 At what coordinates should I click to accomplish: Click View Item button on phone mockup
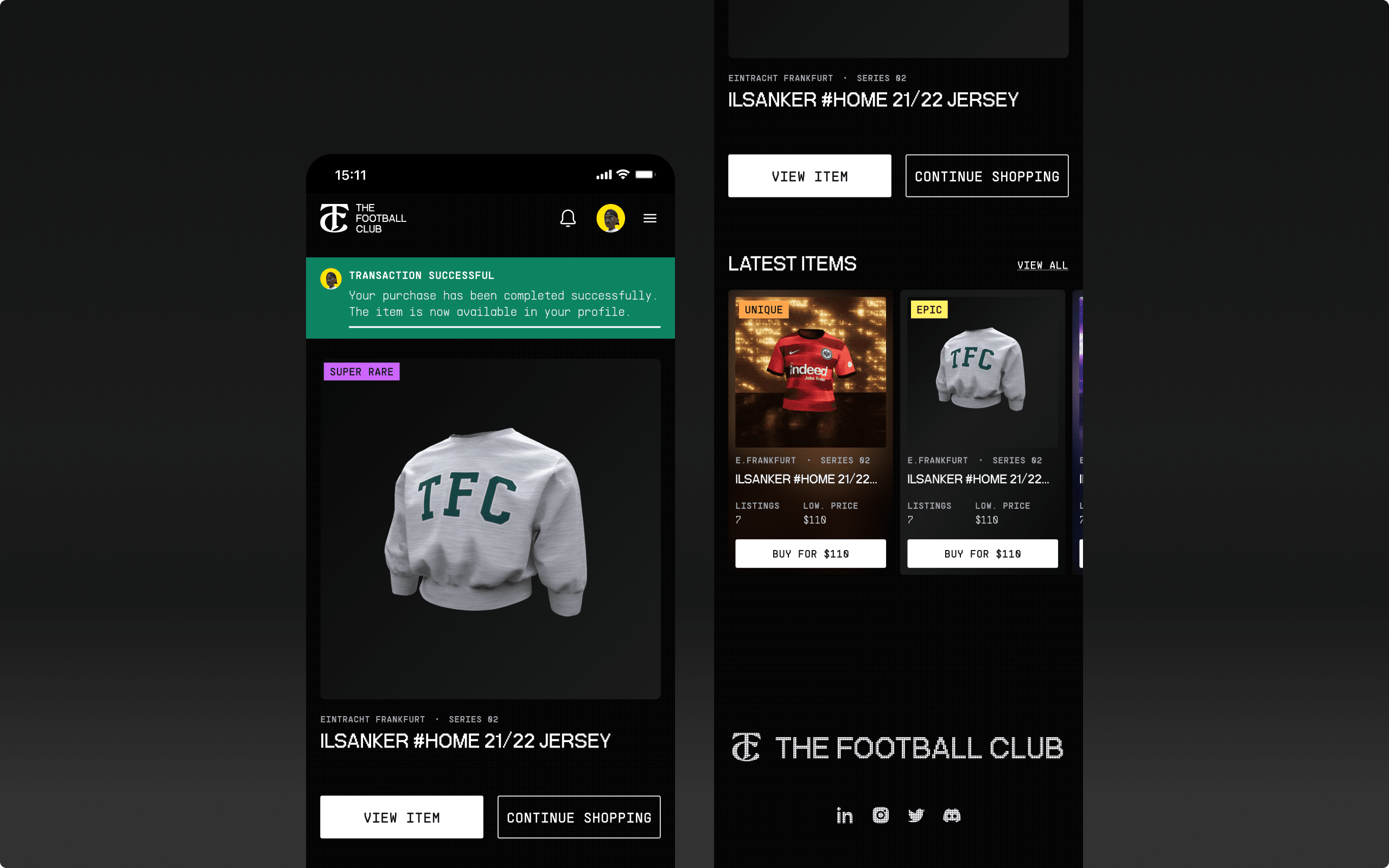pos(402,817)
